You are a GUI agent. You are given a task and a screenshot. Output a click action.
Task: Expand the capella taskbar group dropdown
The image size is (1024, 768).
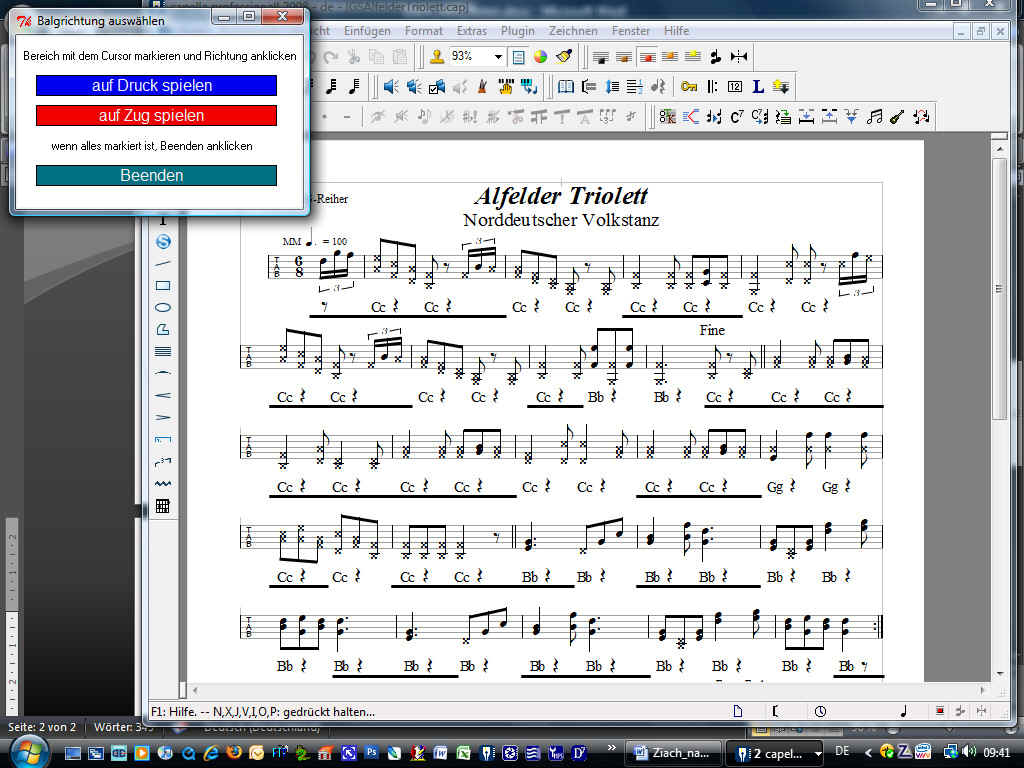coord(818,752)
